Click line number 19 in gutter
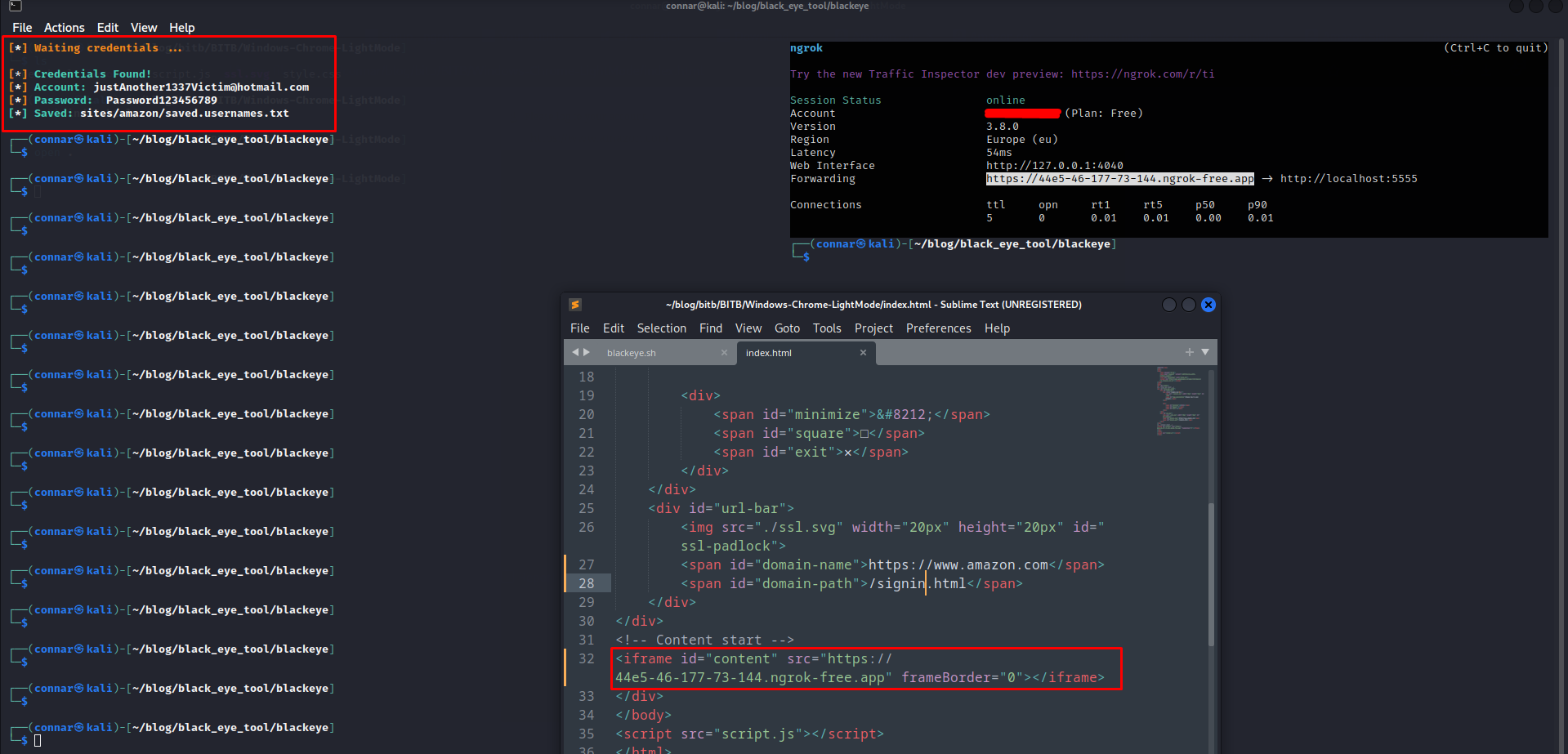Viewport: 1568px width, 754px height. click(587, 395)
